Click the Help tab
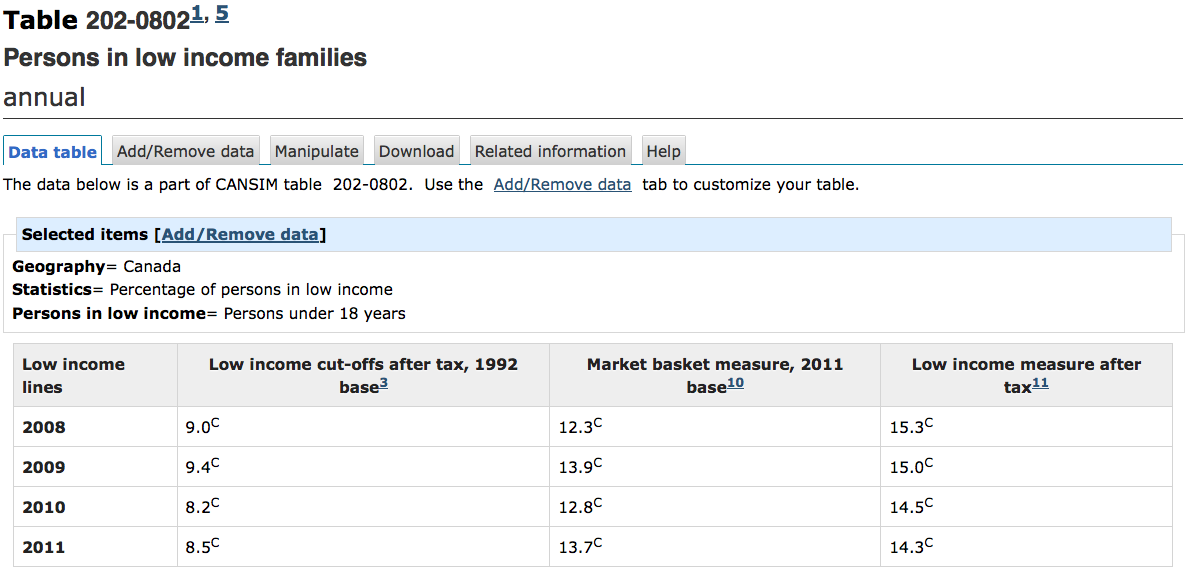 pyautogui.click(x=663, y=151)
